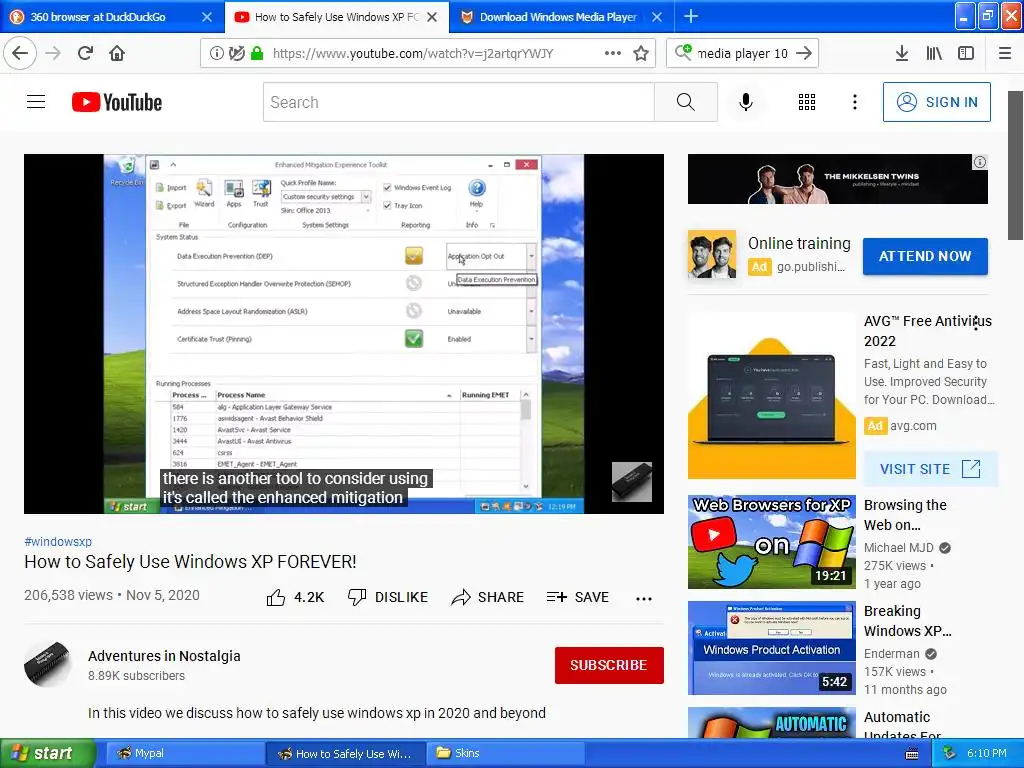Open the browser library icon

coord(934,54)
